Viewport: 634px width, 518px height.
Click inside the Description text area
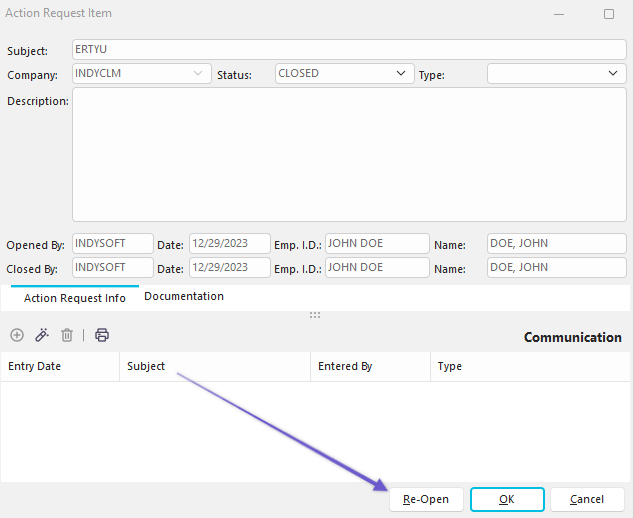348,155
